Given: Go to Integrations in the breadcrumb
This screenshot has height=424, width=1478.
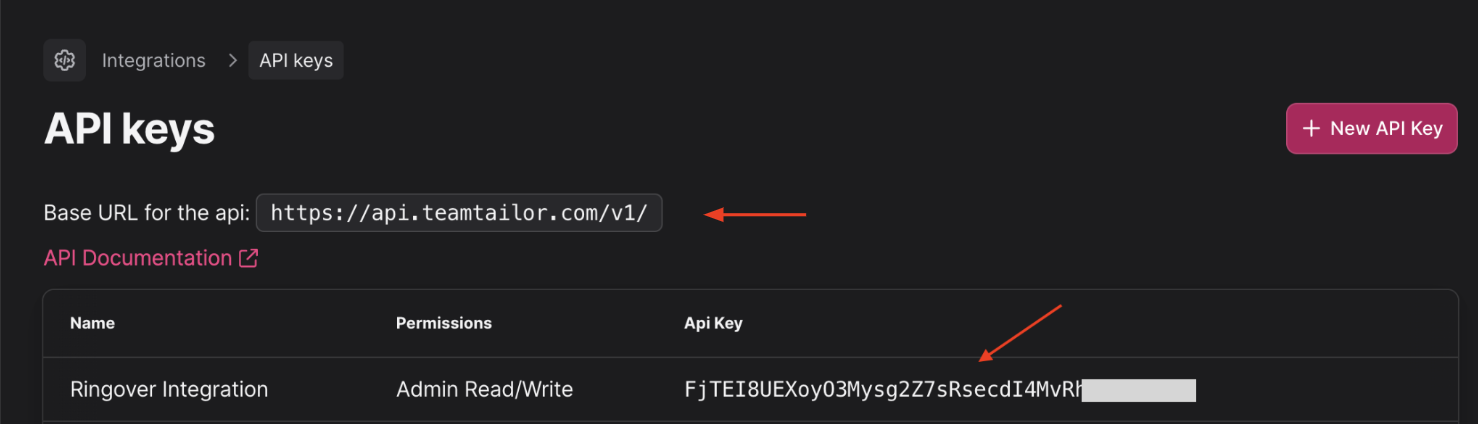Looking at the screenshot, I should tap(153, 60).
